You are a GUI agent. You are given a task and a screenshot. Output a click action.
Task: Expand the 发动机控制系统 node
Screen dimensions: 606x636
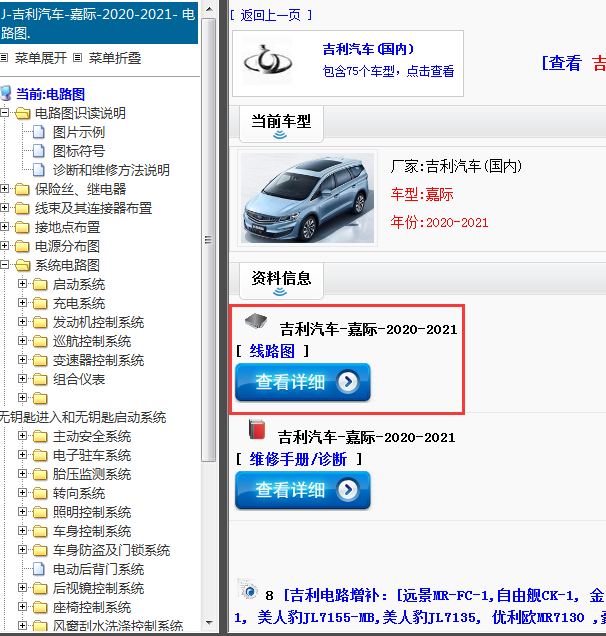click(x=23, y=322)
